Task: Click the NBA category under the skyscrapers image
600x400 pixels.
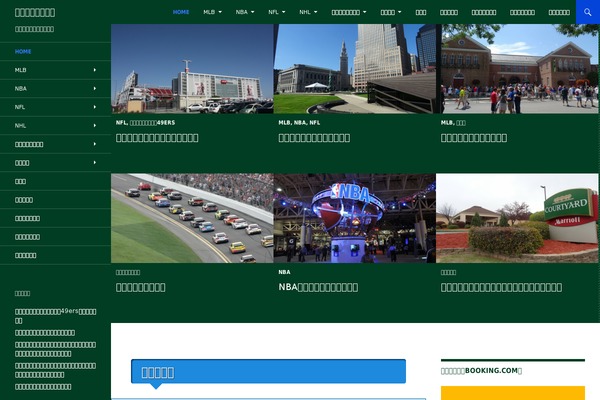Action: point(300,122)
